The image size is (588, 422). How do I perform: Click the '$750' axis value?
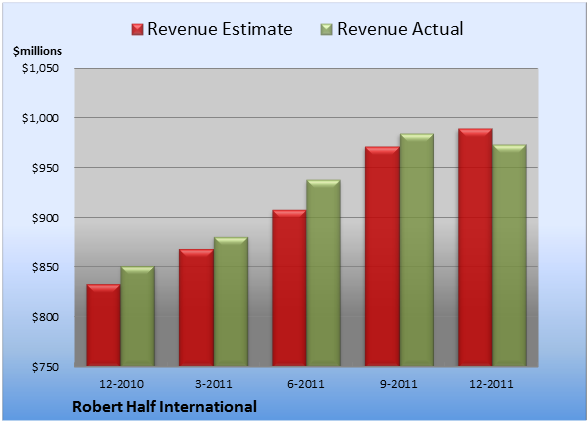(x=45, y=367)
